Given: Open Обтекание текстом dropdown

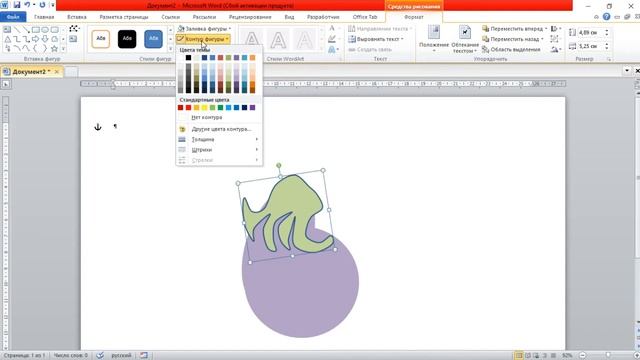Looking at the screenshot, I should 465,40.
